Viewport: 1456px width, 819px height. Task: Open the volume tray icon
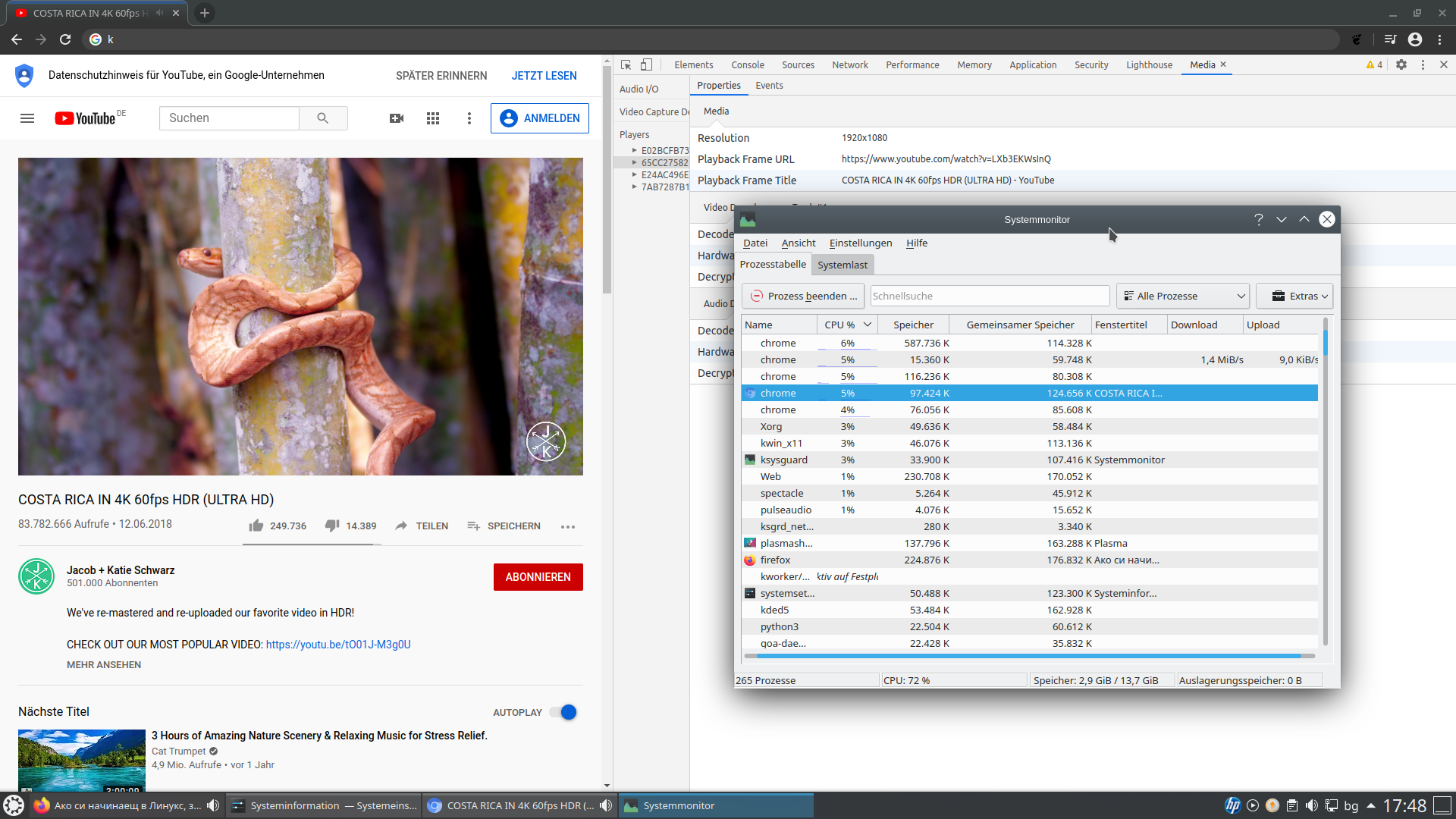(x=1312, y=805)
